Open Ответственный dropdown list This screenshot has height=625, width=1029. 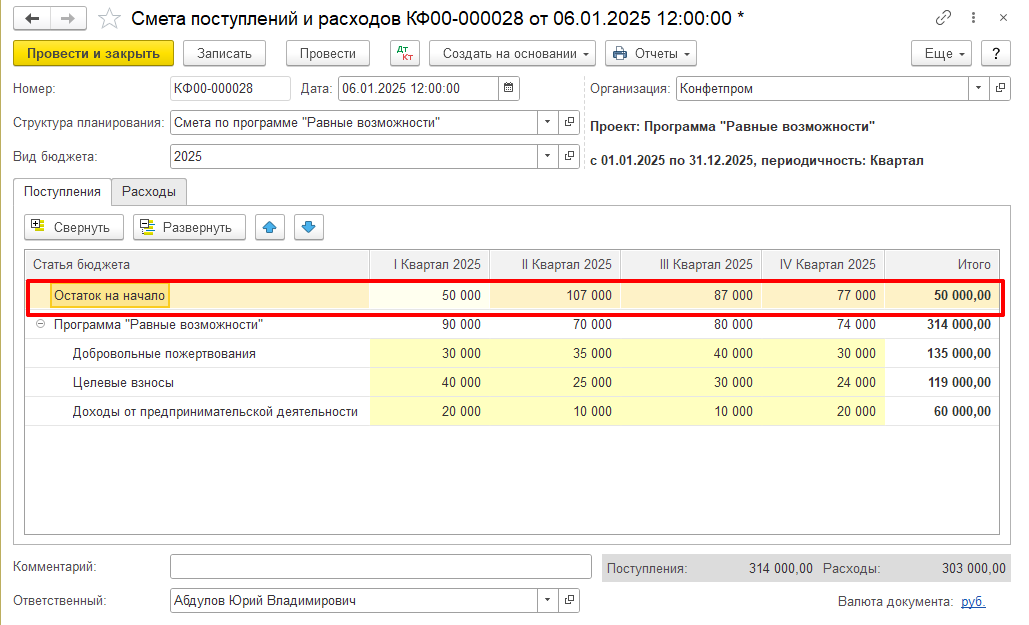click(x=547, y=601)
